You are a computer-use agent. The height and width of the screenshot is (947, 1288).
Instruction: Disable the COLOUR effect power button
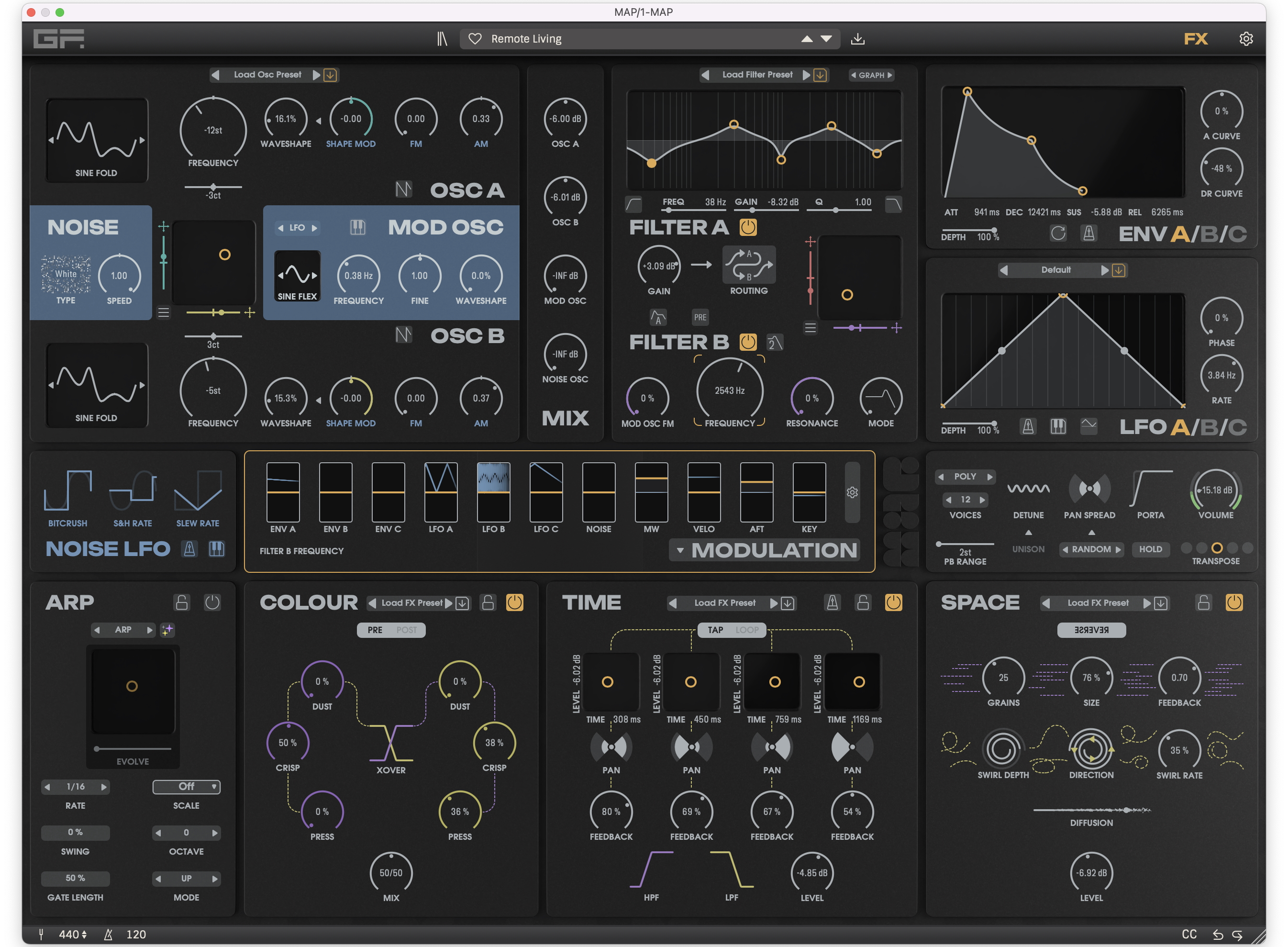[514, 602]
